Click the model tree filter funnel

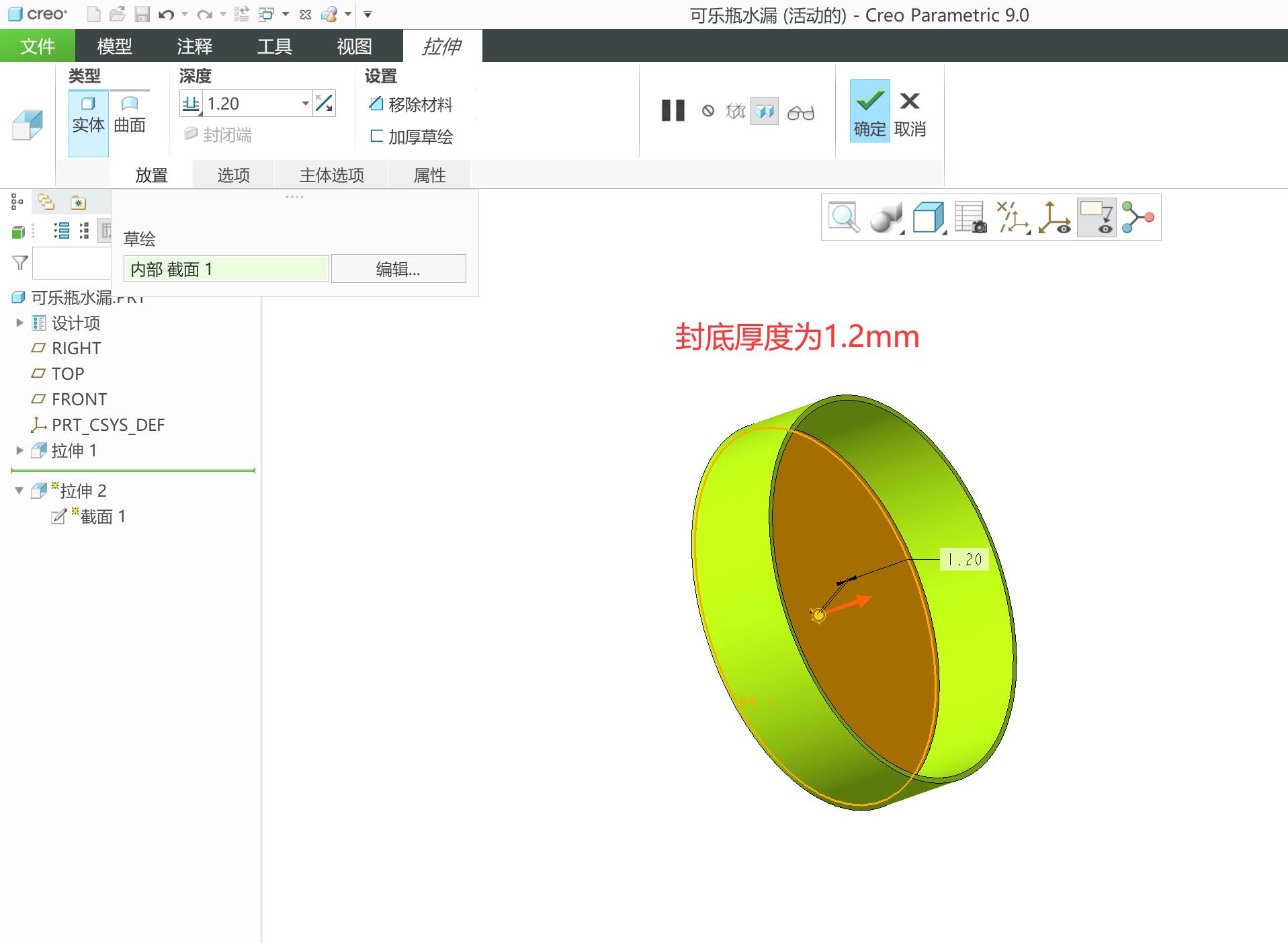(x=20, y=263)
